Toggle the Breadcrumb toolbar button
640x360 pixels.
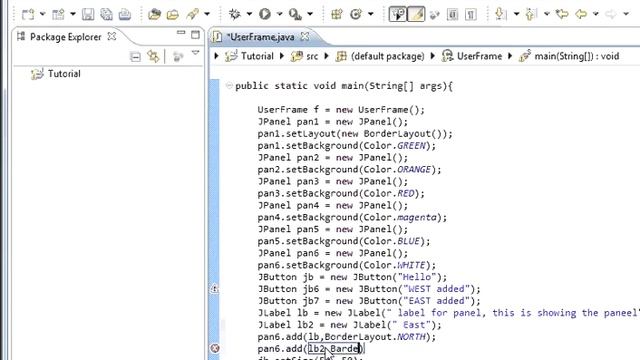pyautogui.click(x=398, y=14)
